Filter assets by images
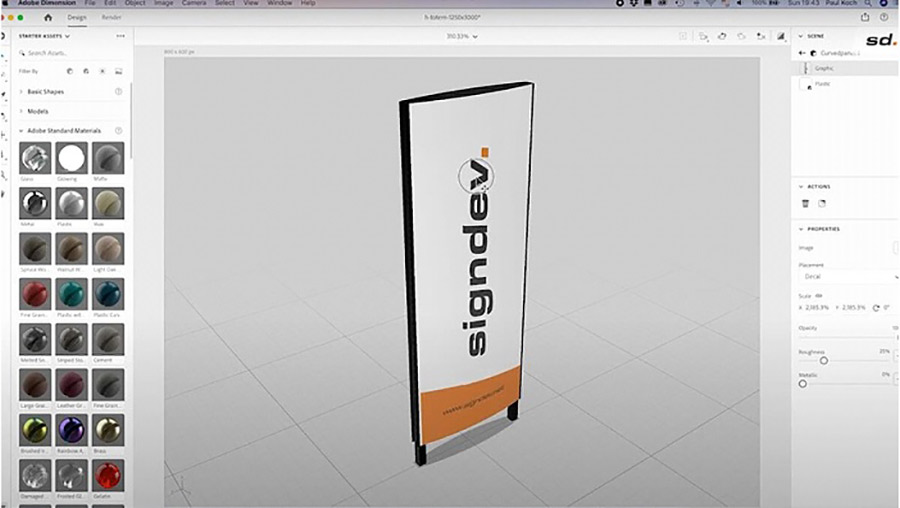Screen dimensions: 900x508 tap(119, 71)
